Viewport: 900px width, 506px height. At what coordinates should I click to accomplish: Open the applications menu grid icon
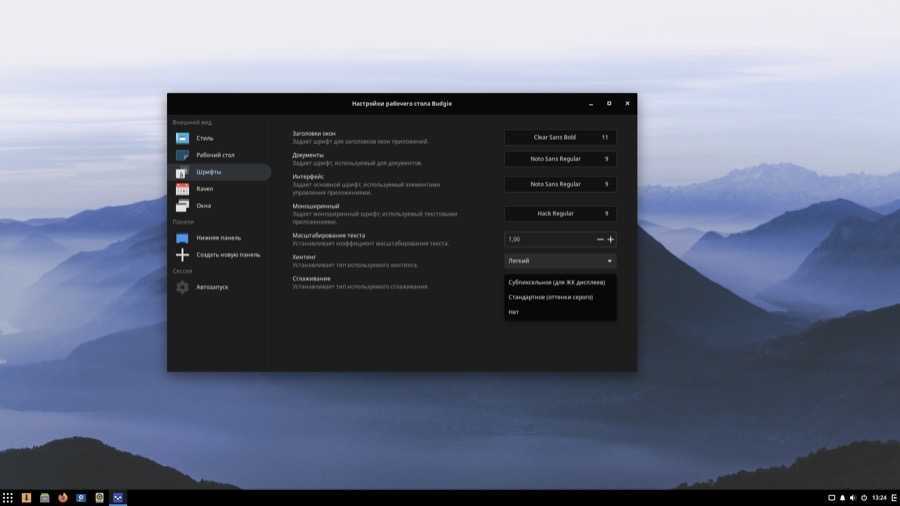[x=7, y=498]
